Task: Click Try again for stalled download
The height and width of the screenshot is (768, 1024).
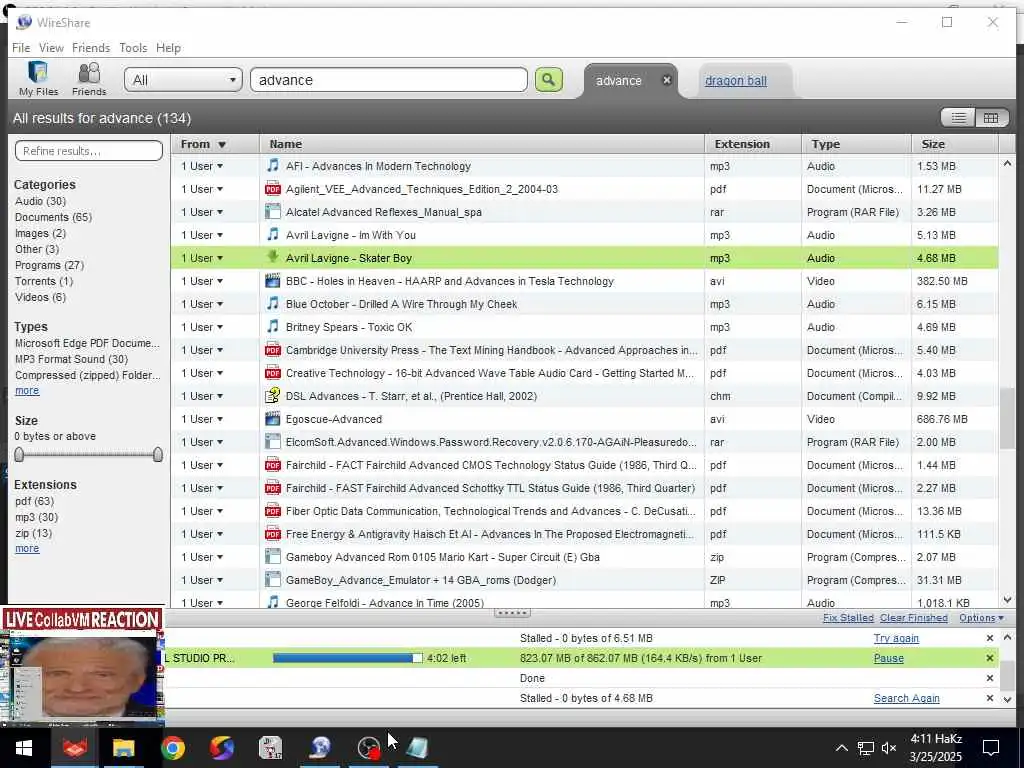Action: tap(896, 638)
